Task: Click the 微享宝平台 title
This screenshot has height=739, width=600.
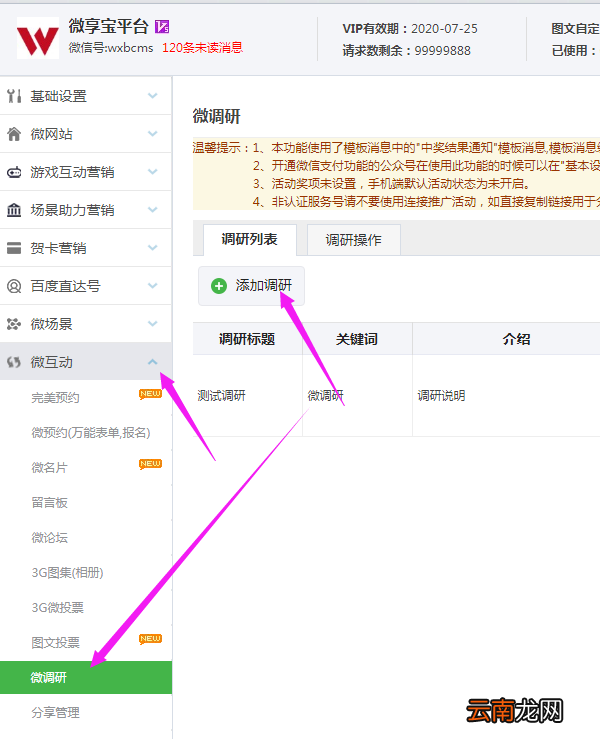Action: 108,26
